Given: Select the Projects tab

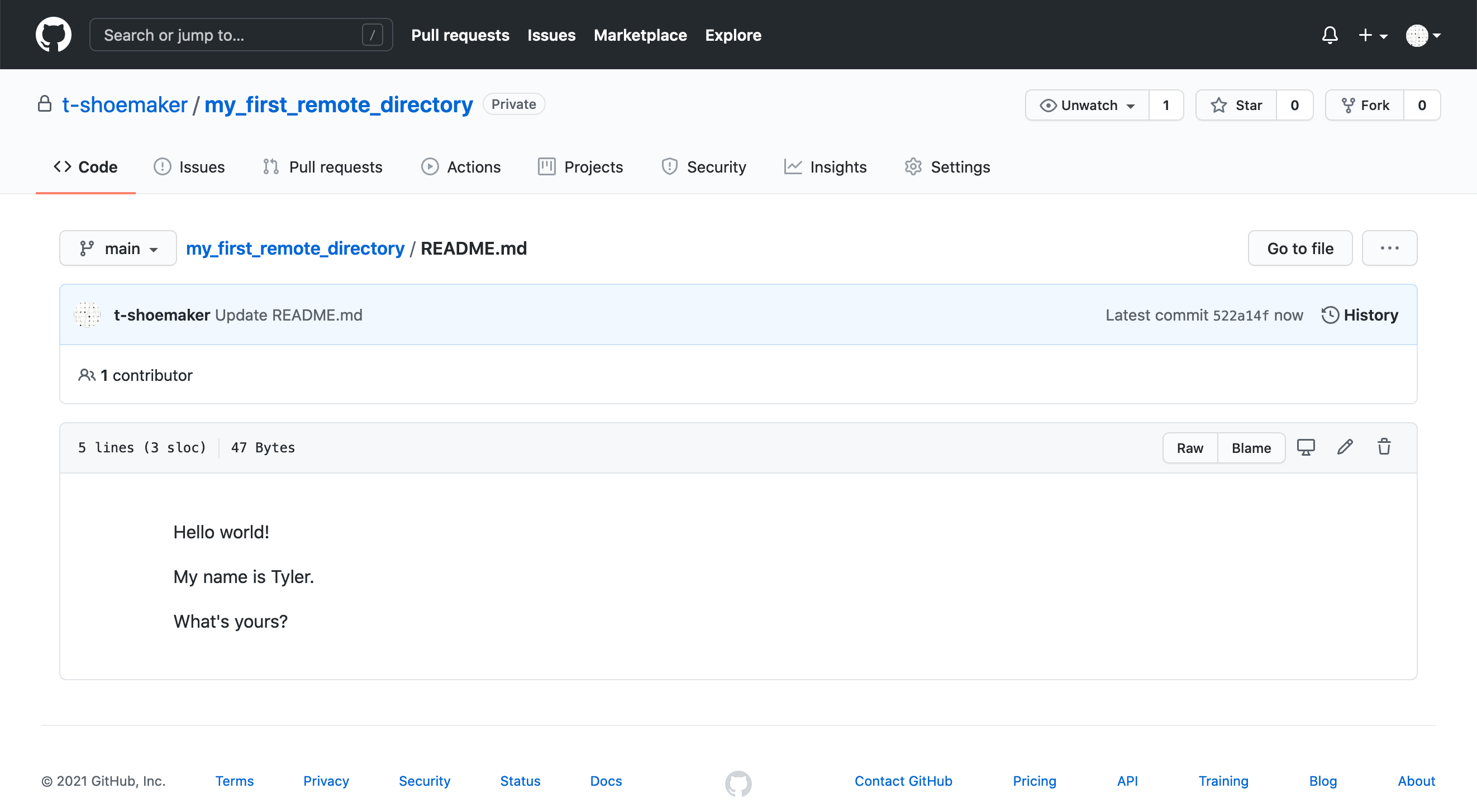Looking at the screenshot, I should 580,167.
